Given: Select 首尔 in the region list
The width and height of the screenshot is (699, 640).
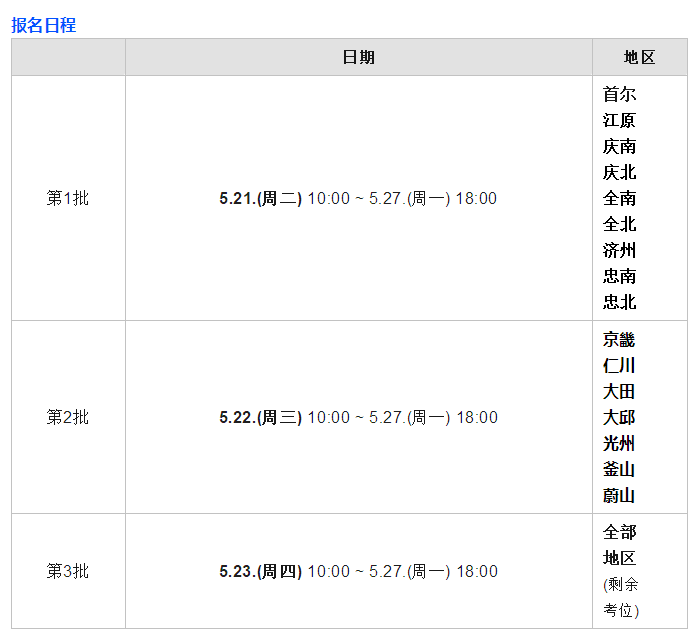Looking at the screenshot, I should 619,94.
